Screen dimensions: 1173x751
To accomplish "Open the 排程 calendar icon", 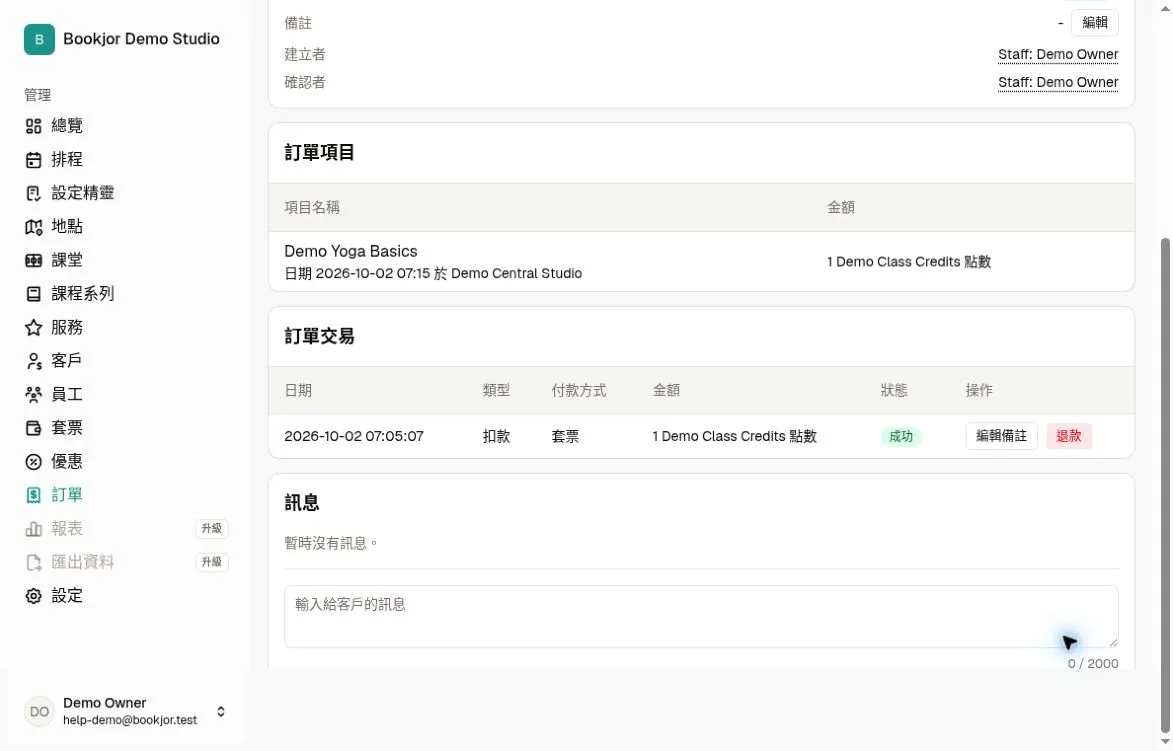I will pos(34,159).
